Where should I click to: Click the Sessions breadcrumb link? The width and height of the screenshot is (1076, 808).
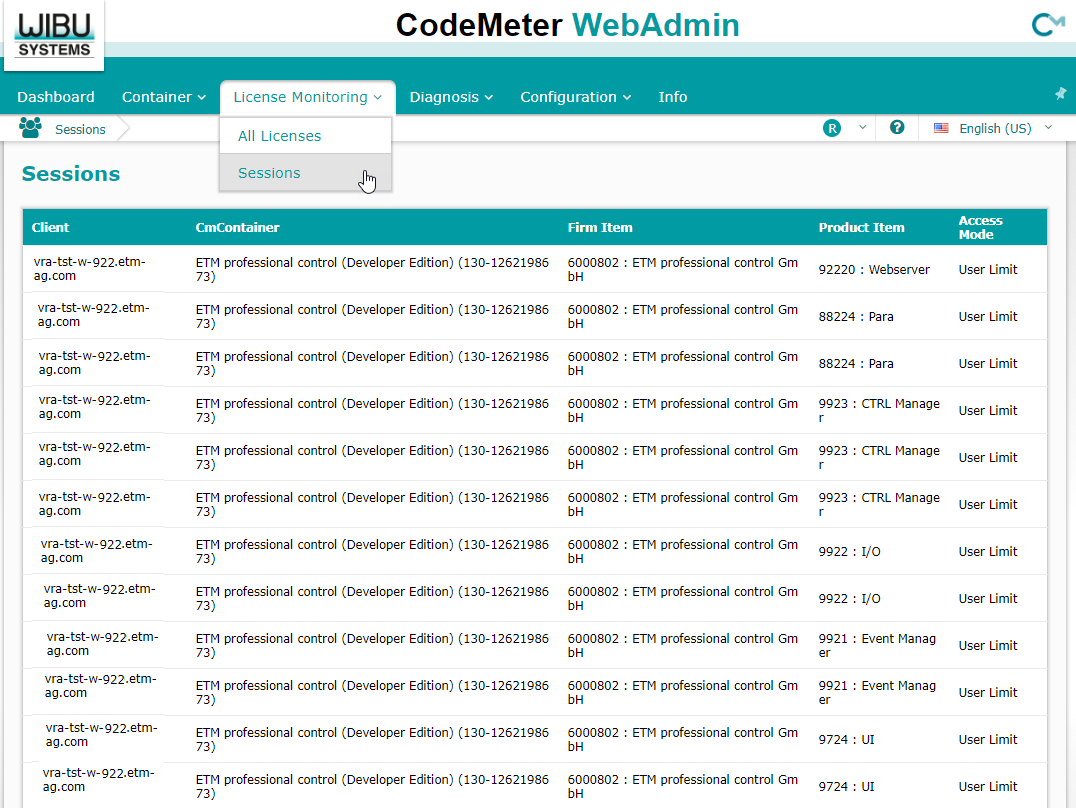[x=80, y=130]
